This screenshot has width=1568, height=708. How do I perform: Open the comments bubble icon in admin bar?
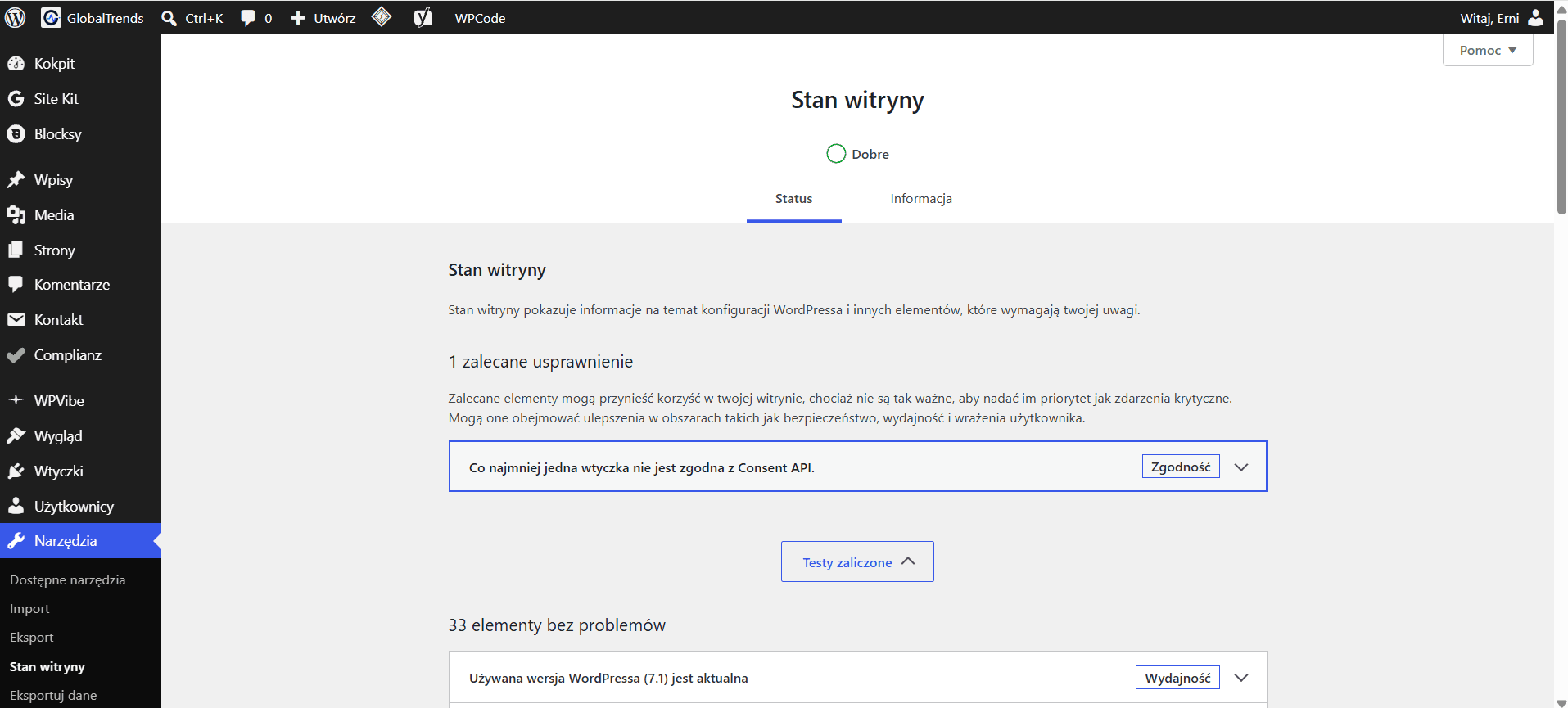247,18
